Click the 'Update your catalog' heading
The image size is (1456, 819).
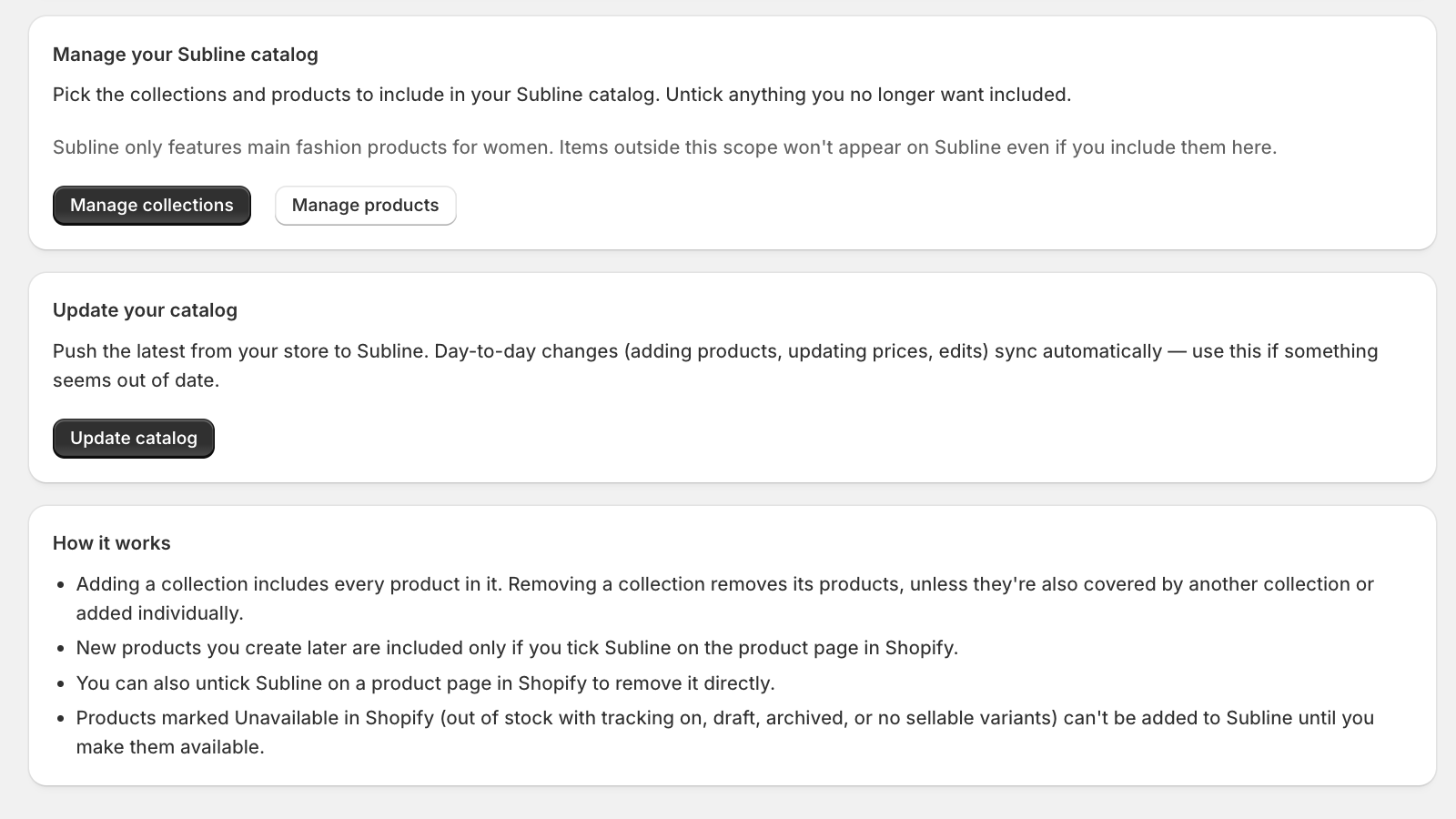point(145,310)
